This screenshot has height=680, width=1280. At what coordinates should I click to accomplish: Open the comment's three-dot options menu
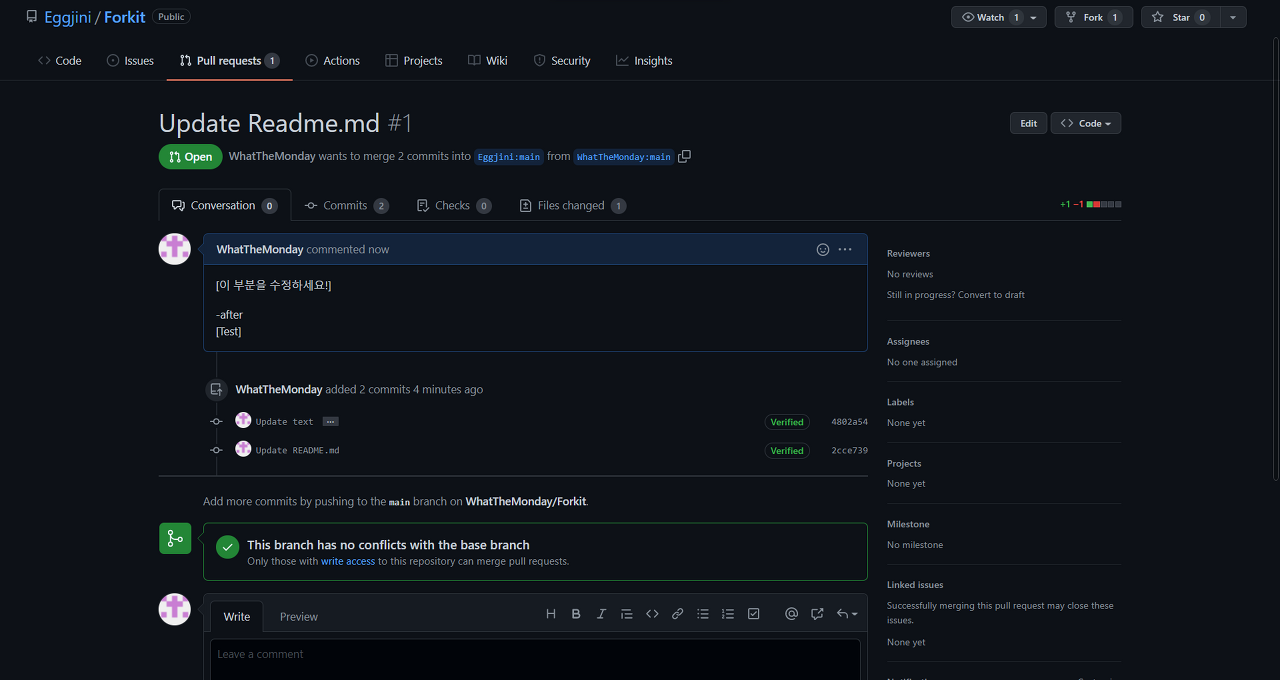click(845, 249)
